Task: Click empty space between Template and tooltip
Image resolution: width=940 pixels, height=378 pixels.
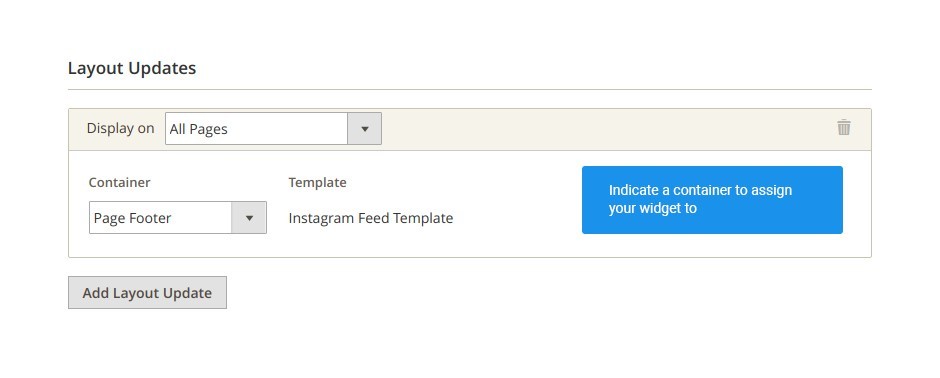Action: tap(517, 200)
